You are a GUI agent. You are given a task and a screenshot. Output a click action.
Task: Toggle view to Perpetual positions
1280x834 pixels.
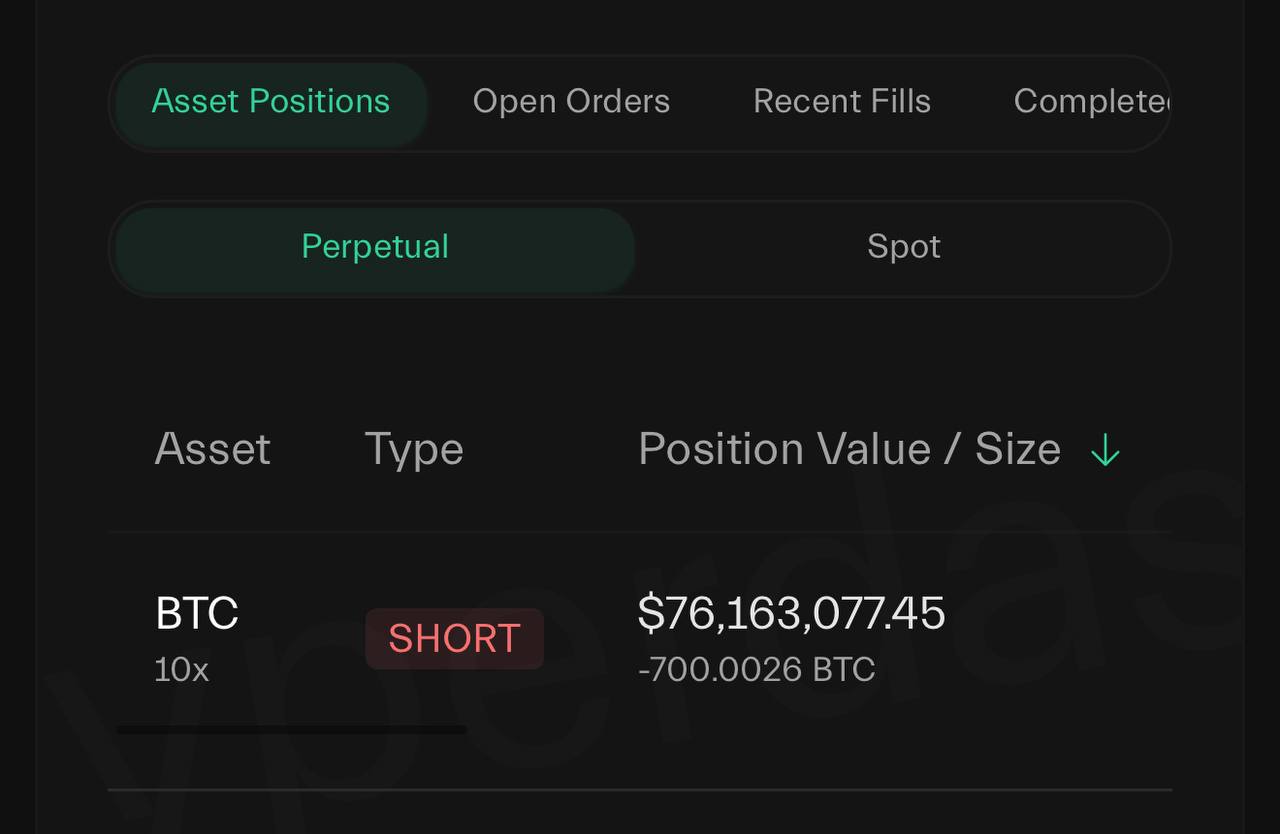pos(375,248)
